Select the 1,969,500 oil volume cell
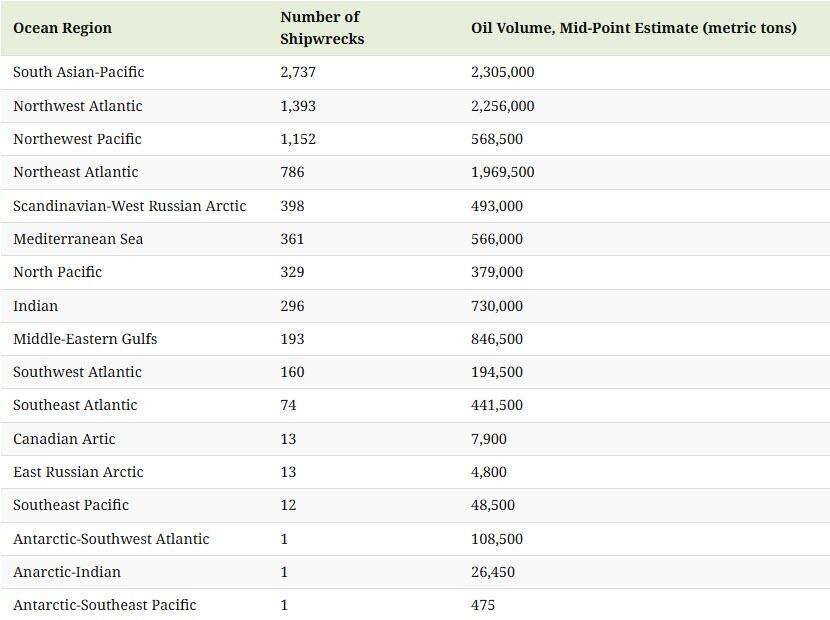 [502, 172]
